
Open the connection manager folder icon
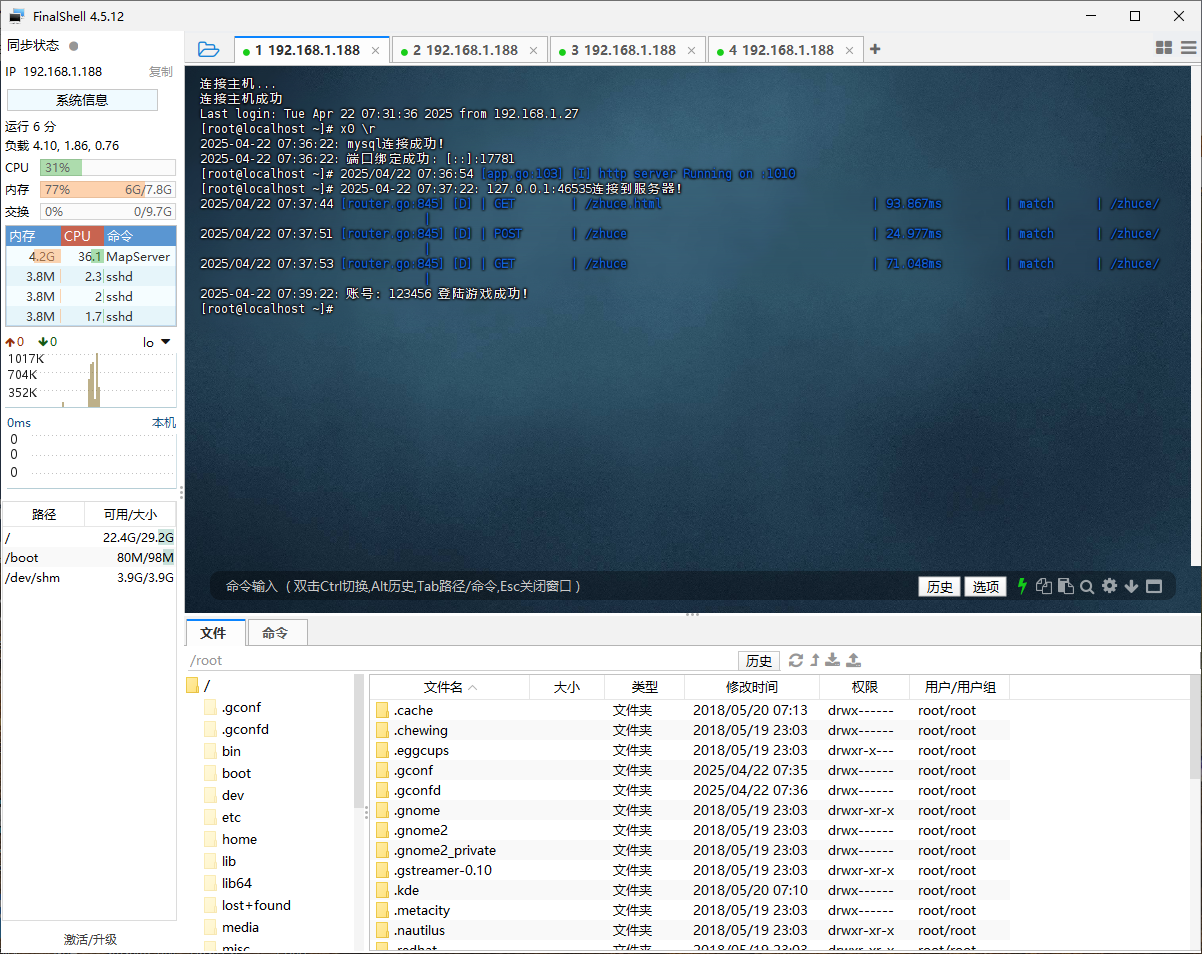[208, 49]
